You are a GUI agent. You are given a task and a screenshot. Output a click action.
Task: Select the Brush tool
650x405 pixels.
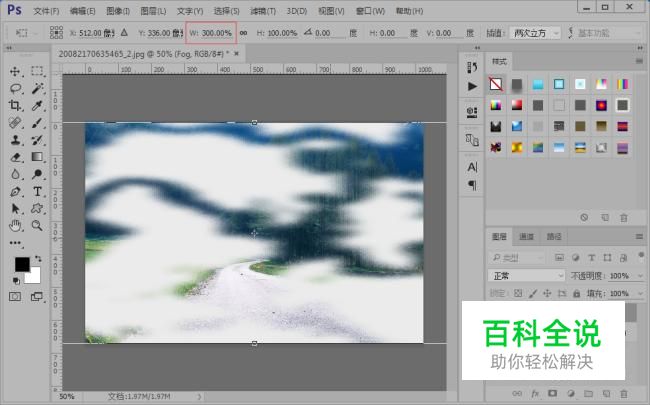tap(37, 123)
